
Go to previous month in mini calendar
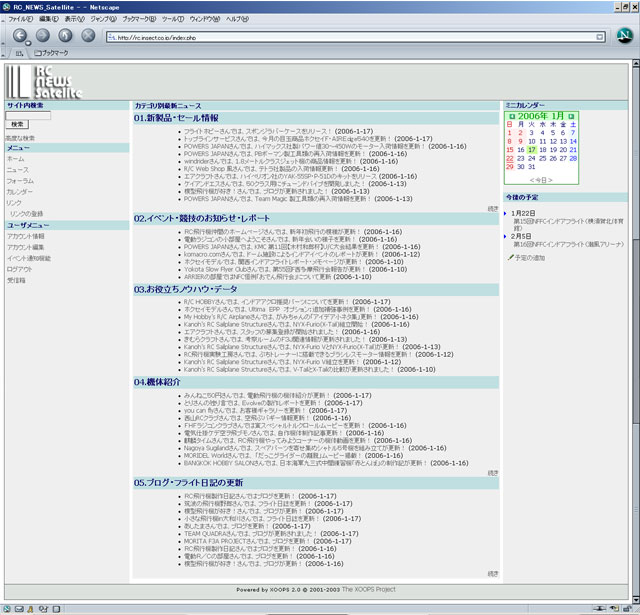tap(512, 116)
